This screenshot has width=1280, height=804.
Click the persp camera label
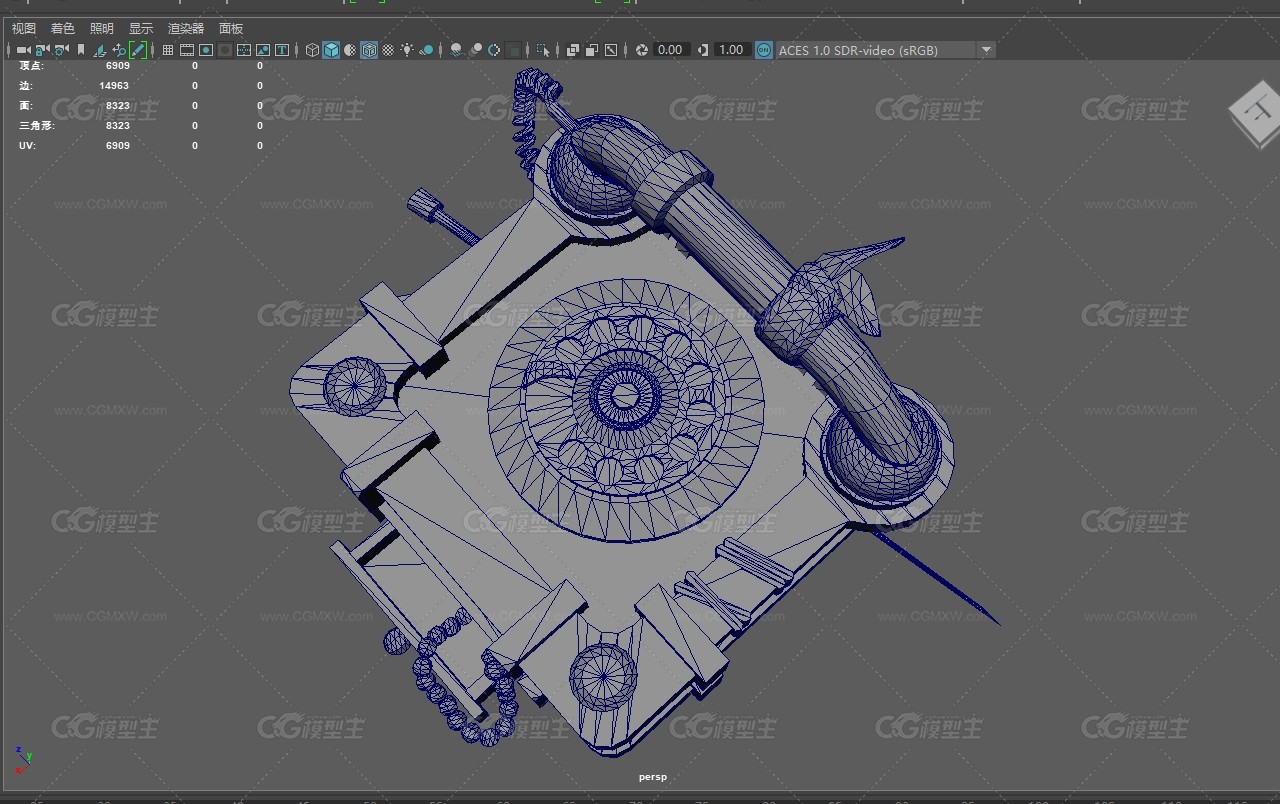653,777
